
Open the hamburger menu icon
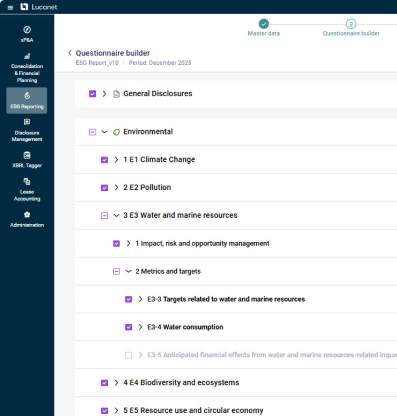pyautogui.click(x=10, y=7)
